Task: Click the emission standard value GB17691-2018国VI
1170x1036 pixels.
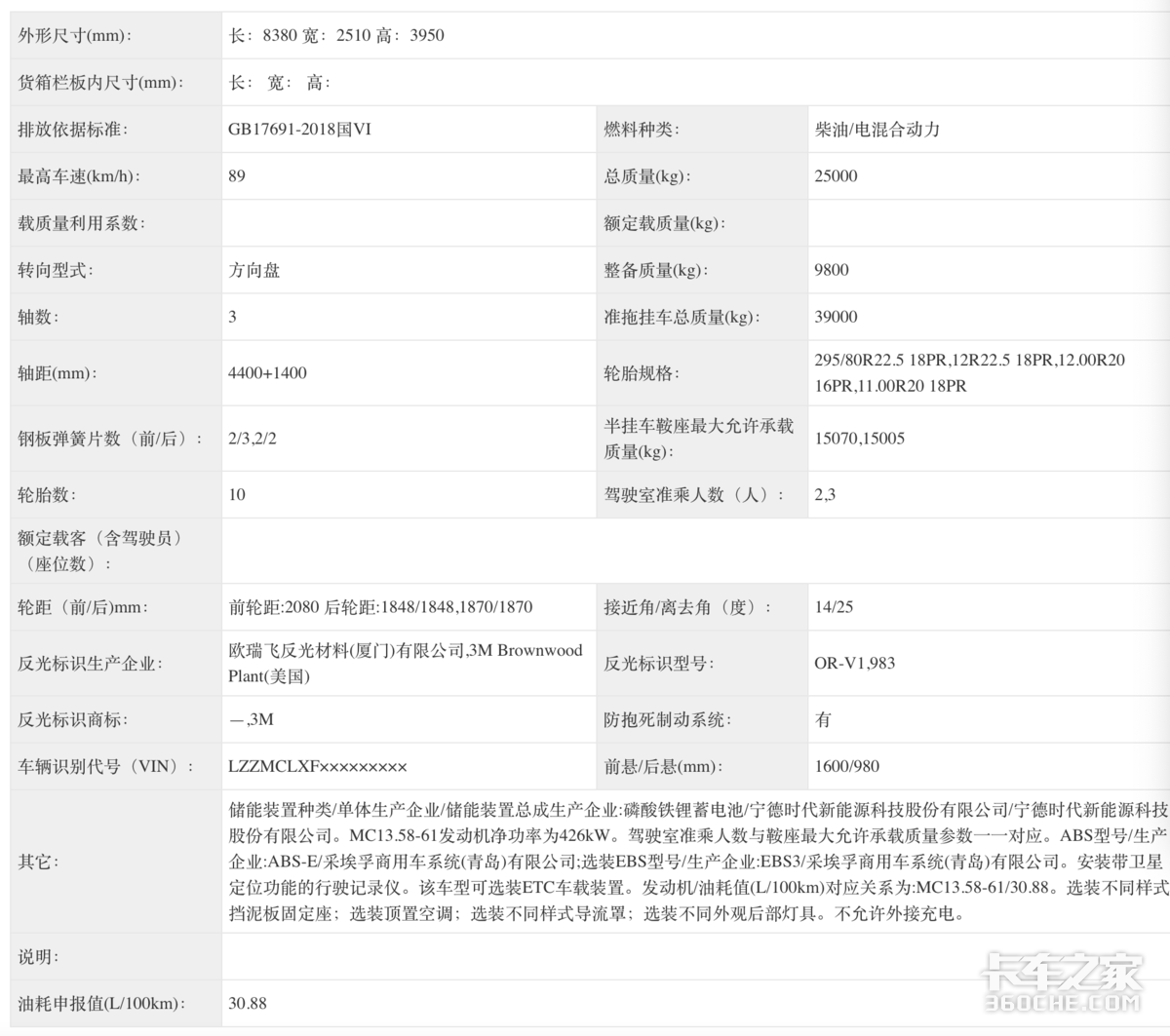Action: pyautogui.click(x=299, y=130)
